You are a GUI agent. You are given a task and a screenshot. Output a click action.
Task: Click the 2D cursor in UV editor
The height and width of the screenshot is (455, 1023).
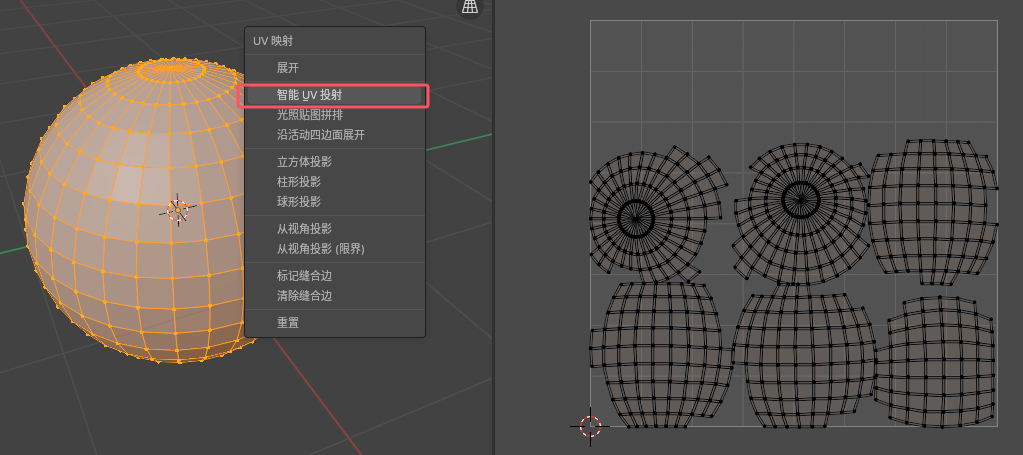click(x=590, y=426)
